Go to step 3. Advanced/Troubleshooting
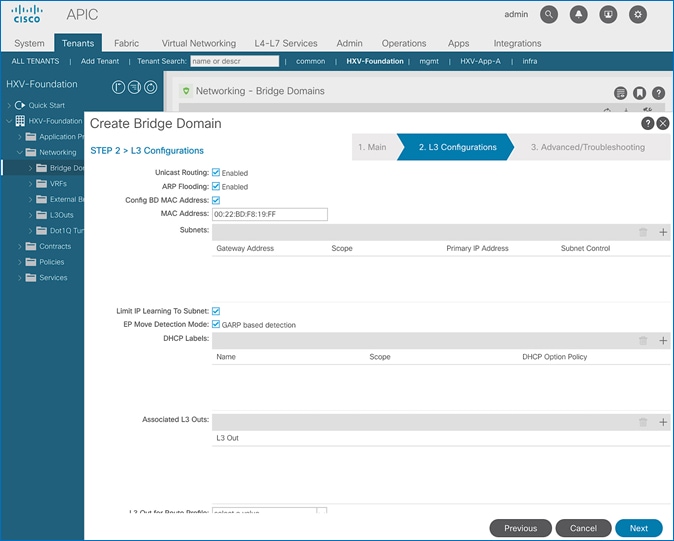 588,147
